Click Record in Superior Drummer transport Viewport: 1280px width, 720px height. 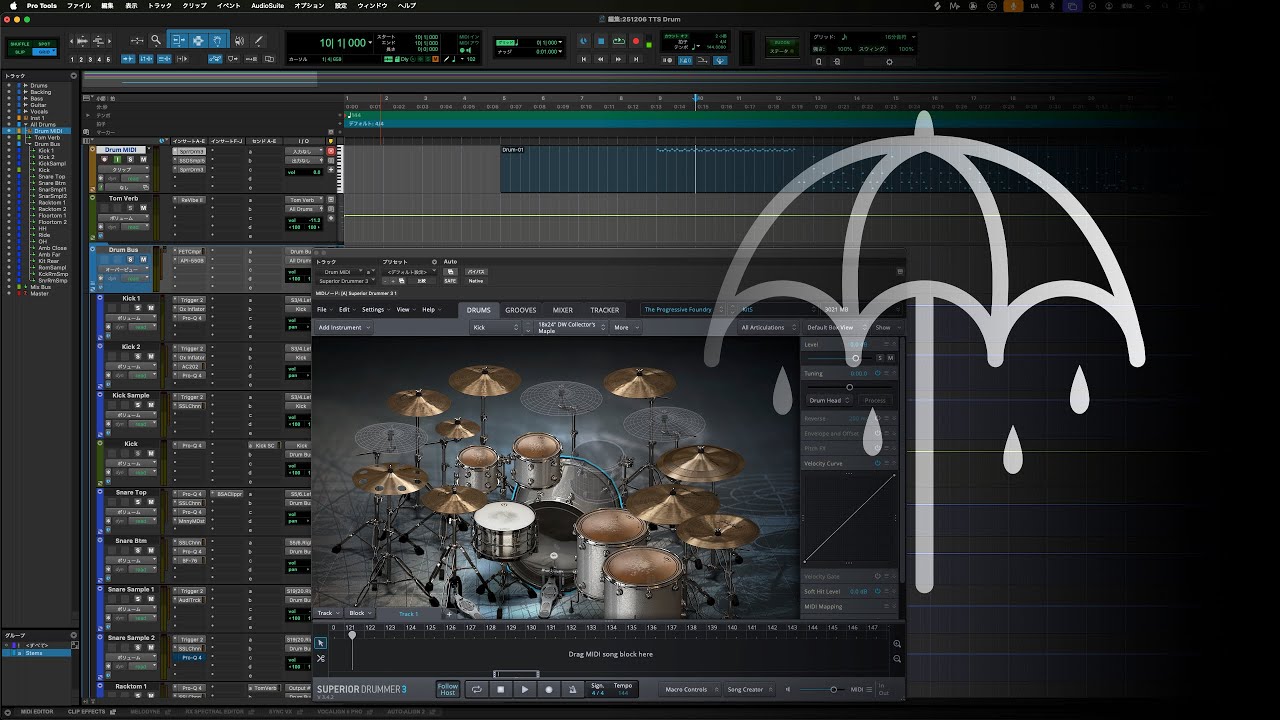[549, 689]
